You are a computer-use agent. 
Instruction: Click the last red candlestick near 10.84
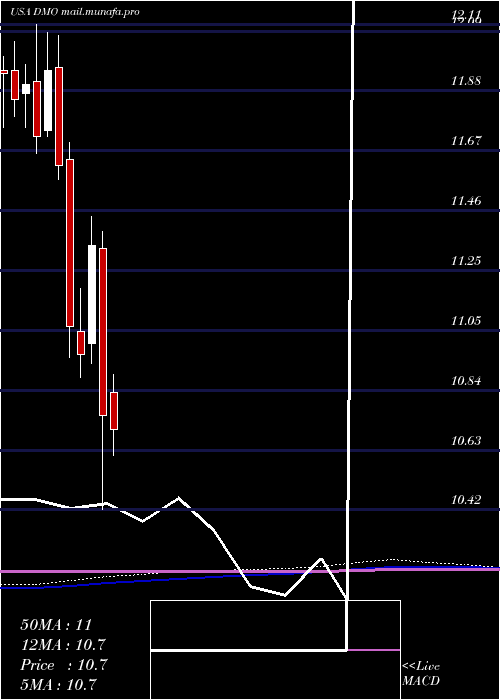[114, 411]
